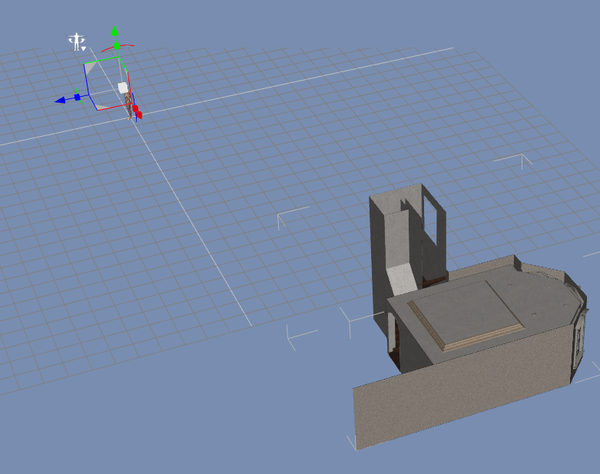The height and width of the screenshot is (474, 600).
Task: Open the dropdown arrow beside figure icon
Action: [83, 49]
